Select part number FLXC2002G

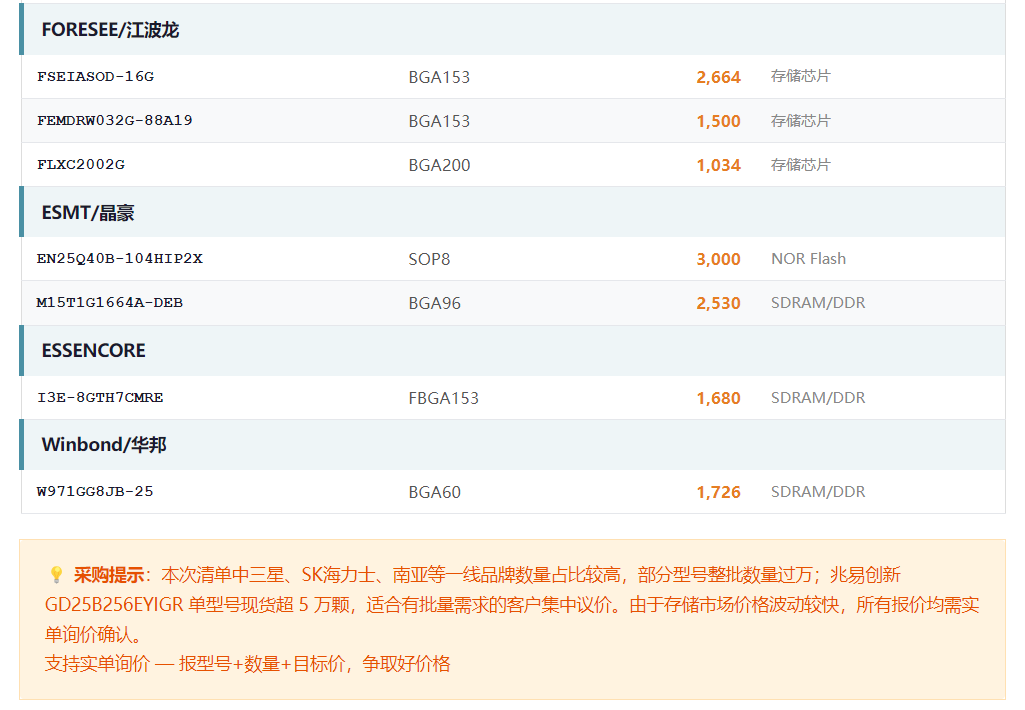[81, 164]
